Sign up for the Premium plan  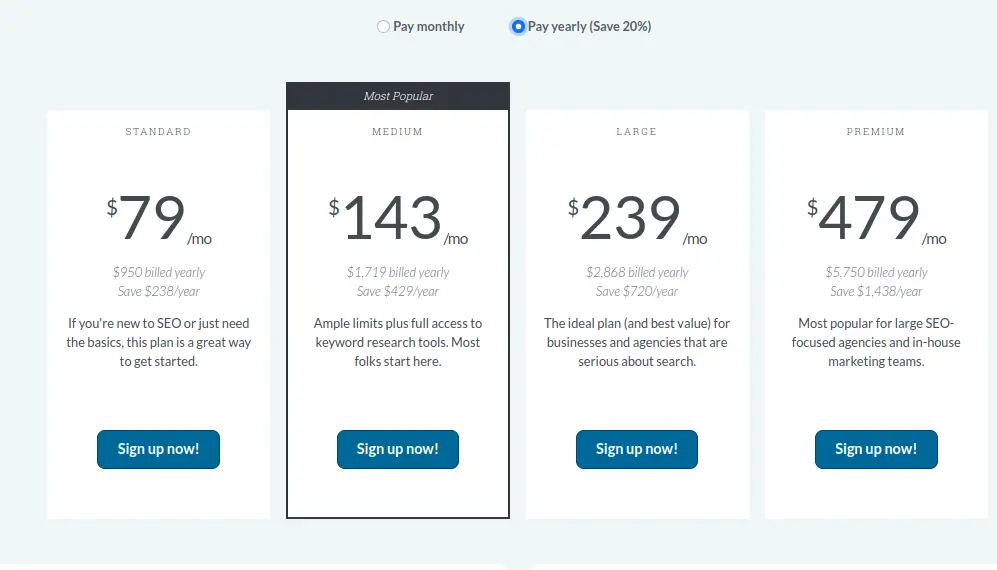click(876, 449)
